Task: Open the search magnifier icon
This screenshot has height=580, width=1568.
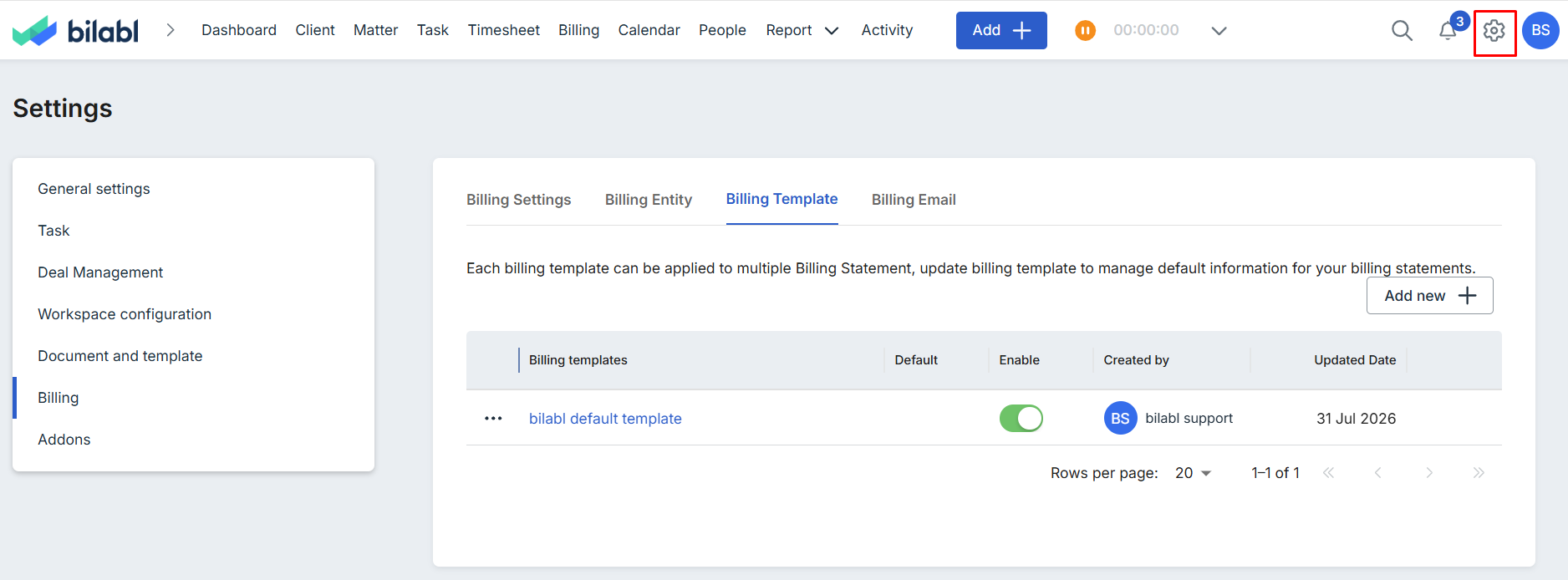Action: 1402,30
